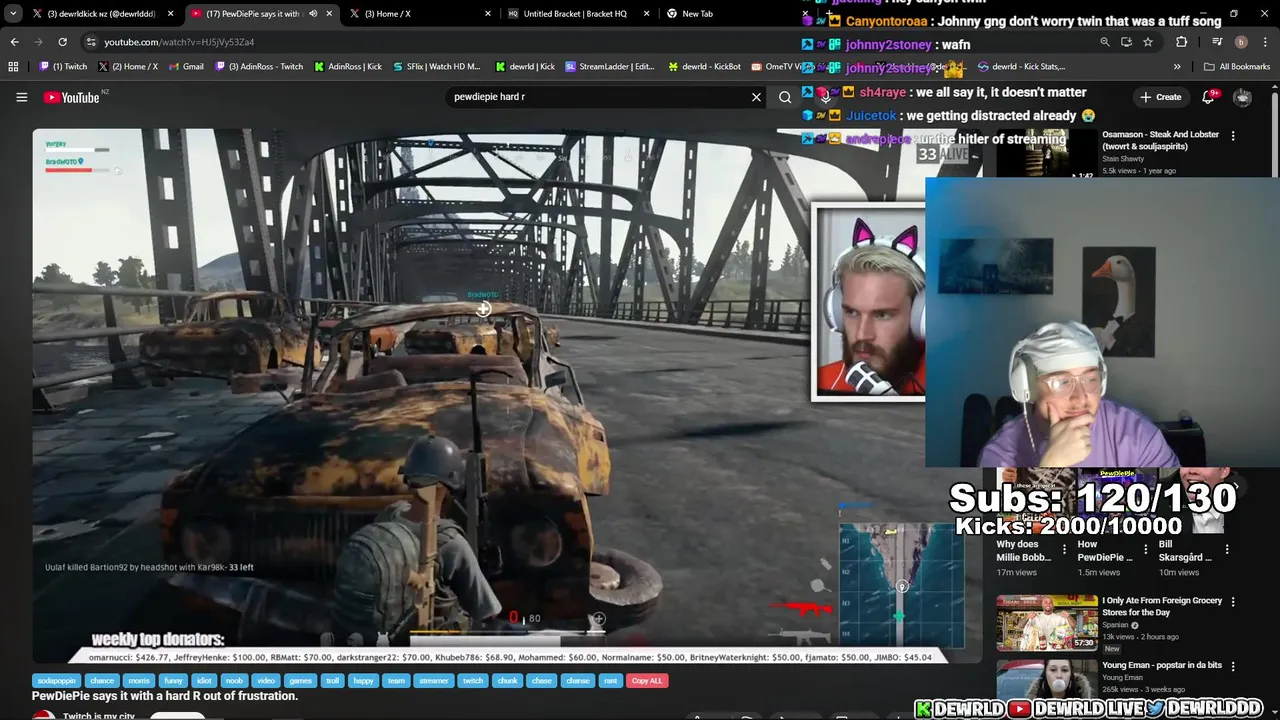The image size is (1280, 720).
Task: Open options menu for Young Eman video
Action: (x=1233, y=666)
